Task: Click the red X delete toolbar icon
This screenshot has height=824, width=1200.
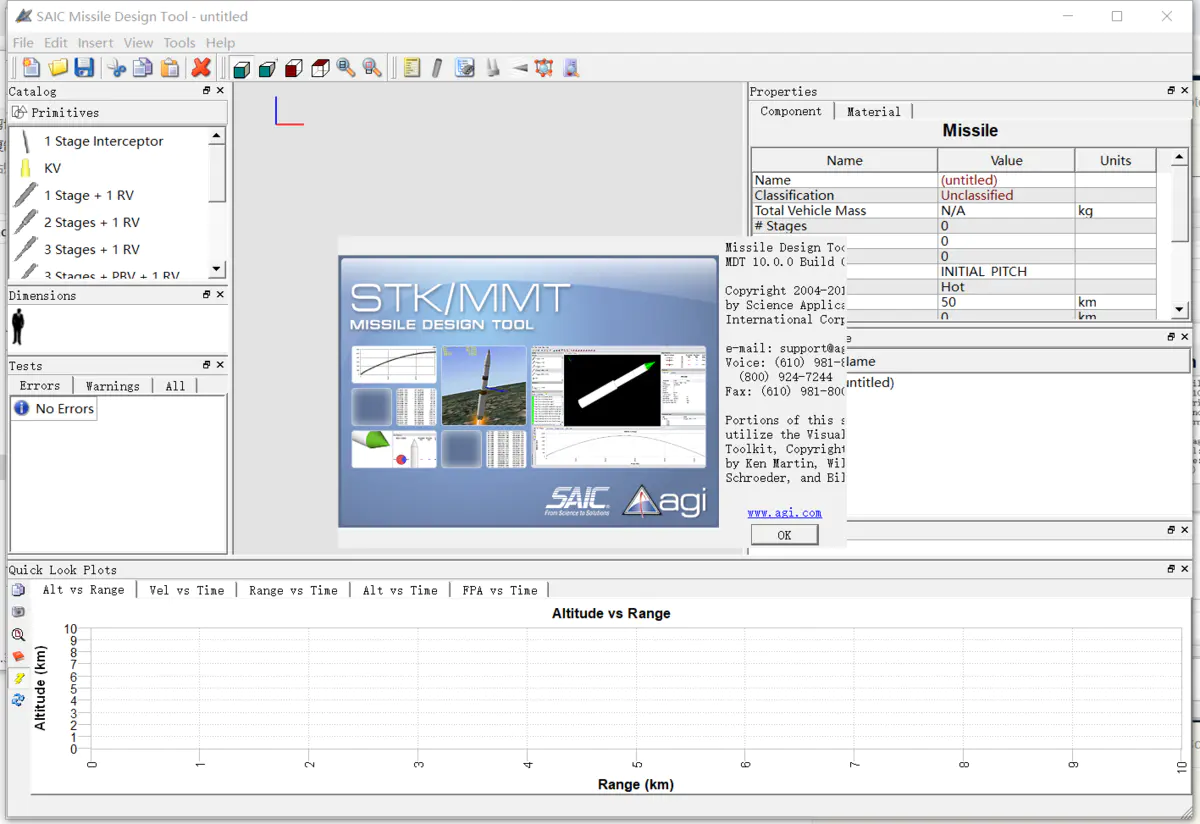Action: (x=200, y=67)
